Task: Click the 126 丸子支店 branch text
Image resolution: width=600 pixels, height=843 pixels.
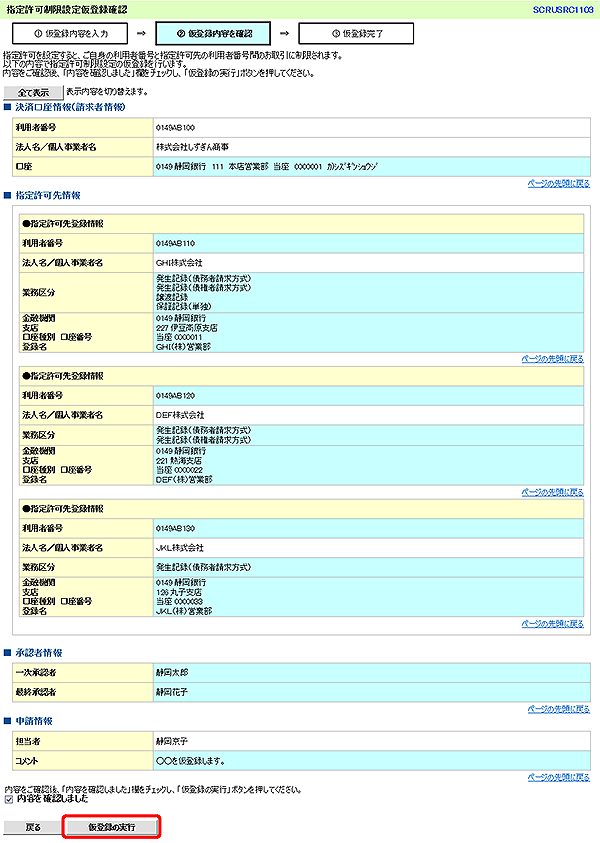Action: 179,592
